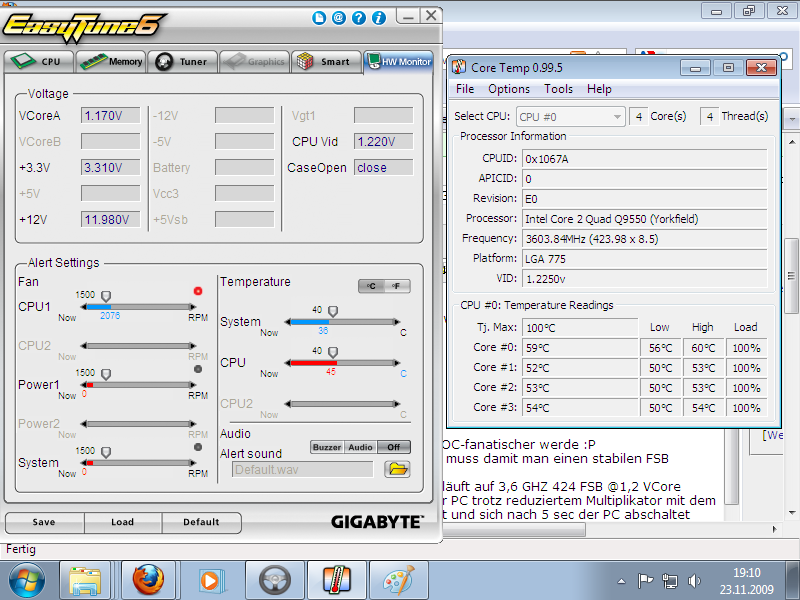The height and width of the screenshot is (600, 800).
Task: Click the CPU Vid value '1.220V'
Action: click(x=383, y=141)
